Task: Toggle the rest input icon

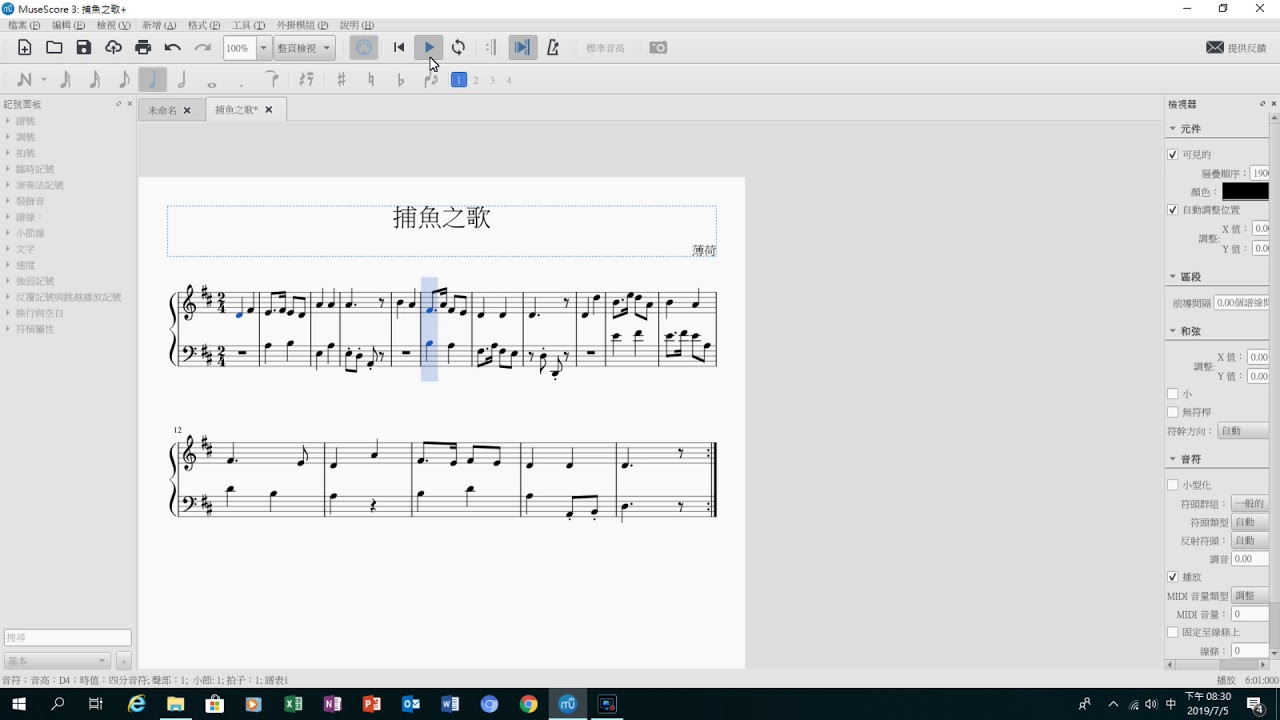Action: pyautogui.click(x=306, y=80)
